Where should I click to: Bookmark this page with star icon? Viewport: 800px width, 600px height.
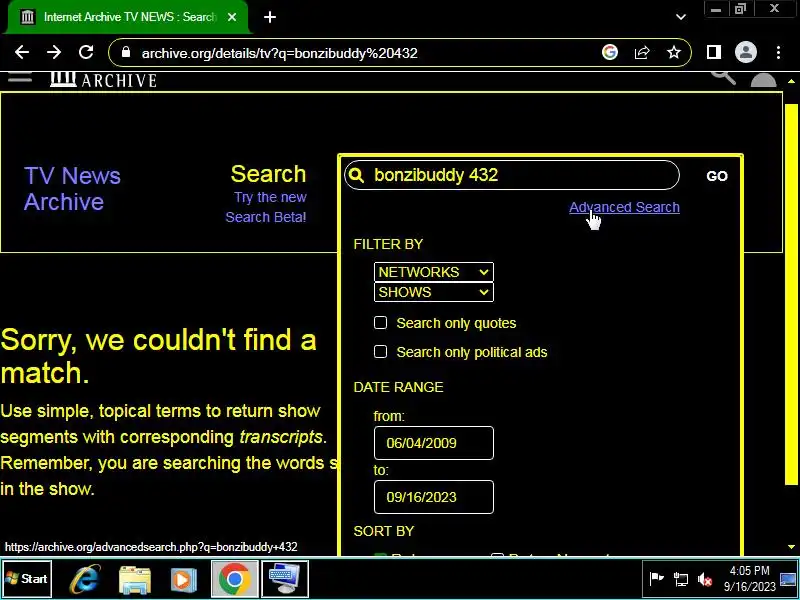(x=674, y=52)
